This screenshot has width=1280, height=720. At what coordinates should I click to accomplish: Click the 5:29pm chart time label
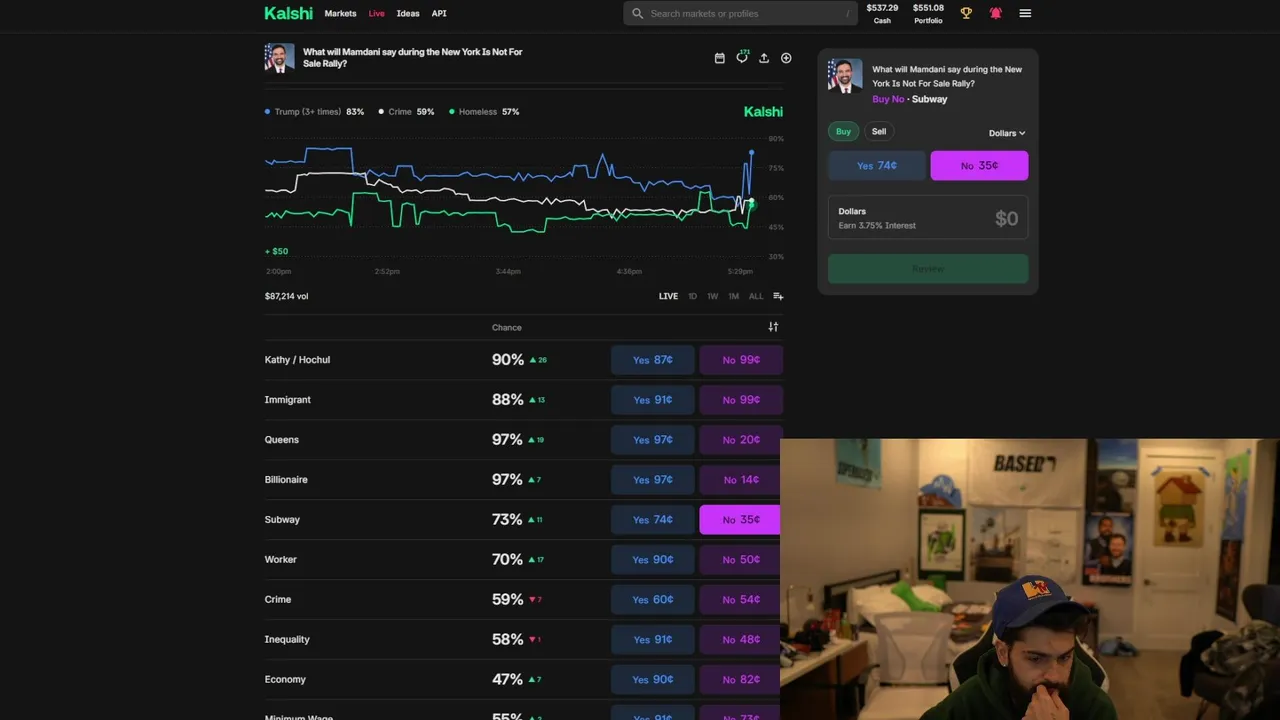coord(740,272)
